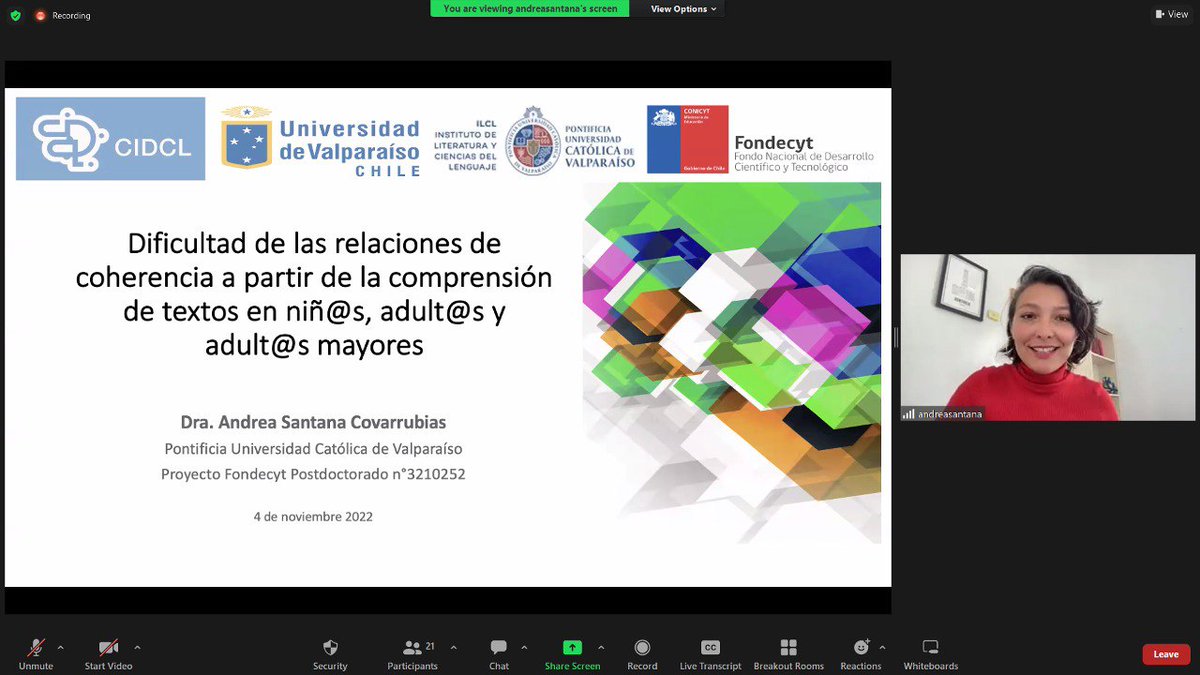Expand the arrow next to Chat

(524, 647)
